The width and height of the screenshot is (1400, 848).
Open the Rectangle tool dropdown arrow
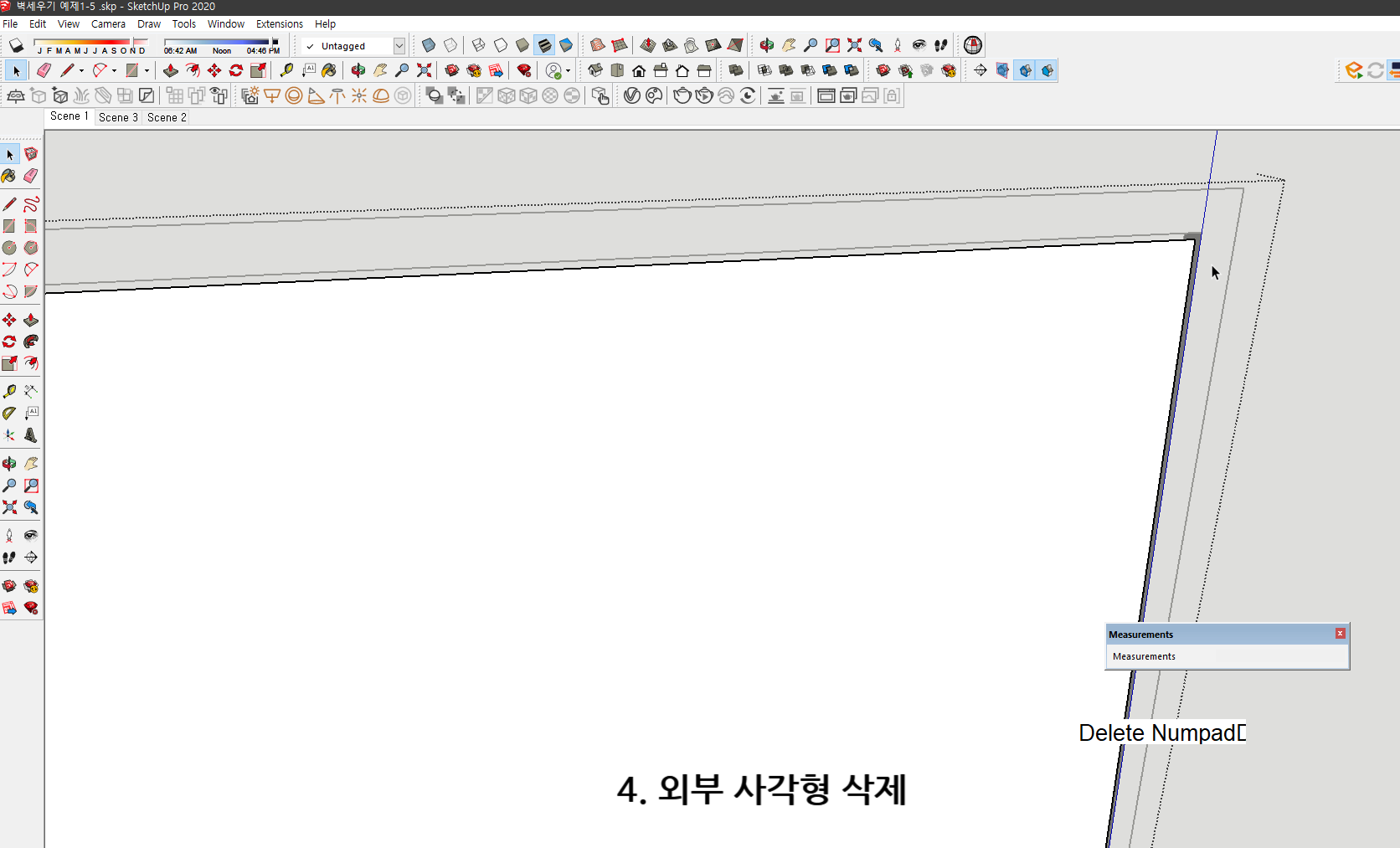pos(147,70)
